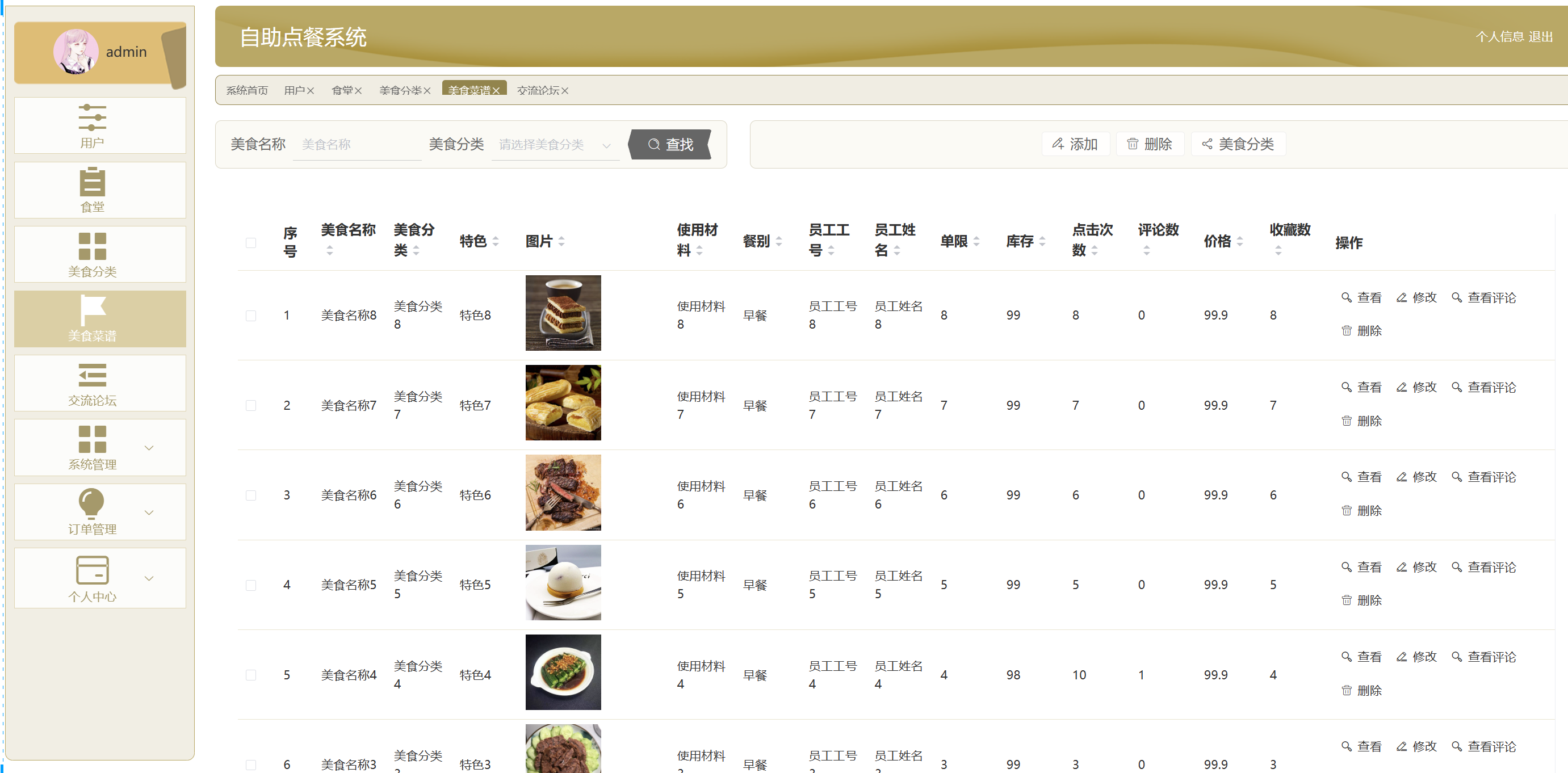The height and width of the screenshot is (773, 1568).
Task: Check the row checkbox for 美食名称8
Action: (x=251, y=316)
